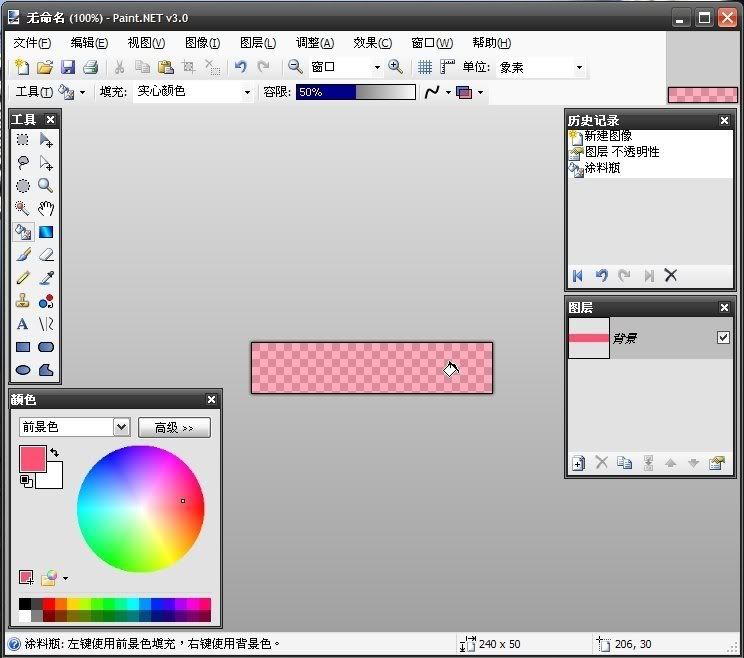Viewport: 744px width, 658px height.
Task: Open the 调整(A) menu
Action: [x=315, y=43]
